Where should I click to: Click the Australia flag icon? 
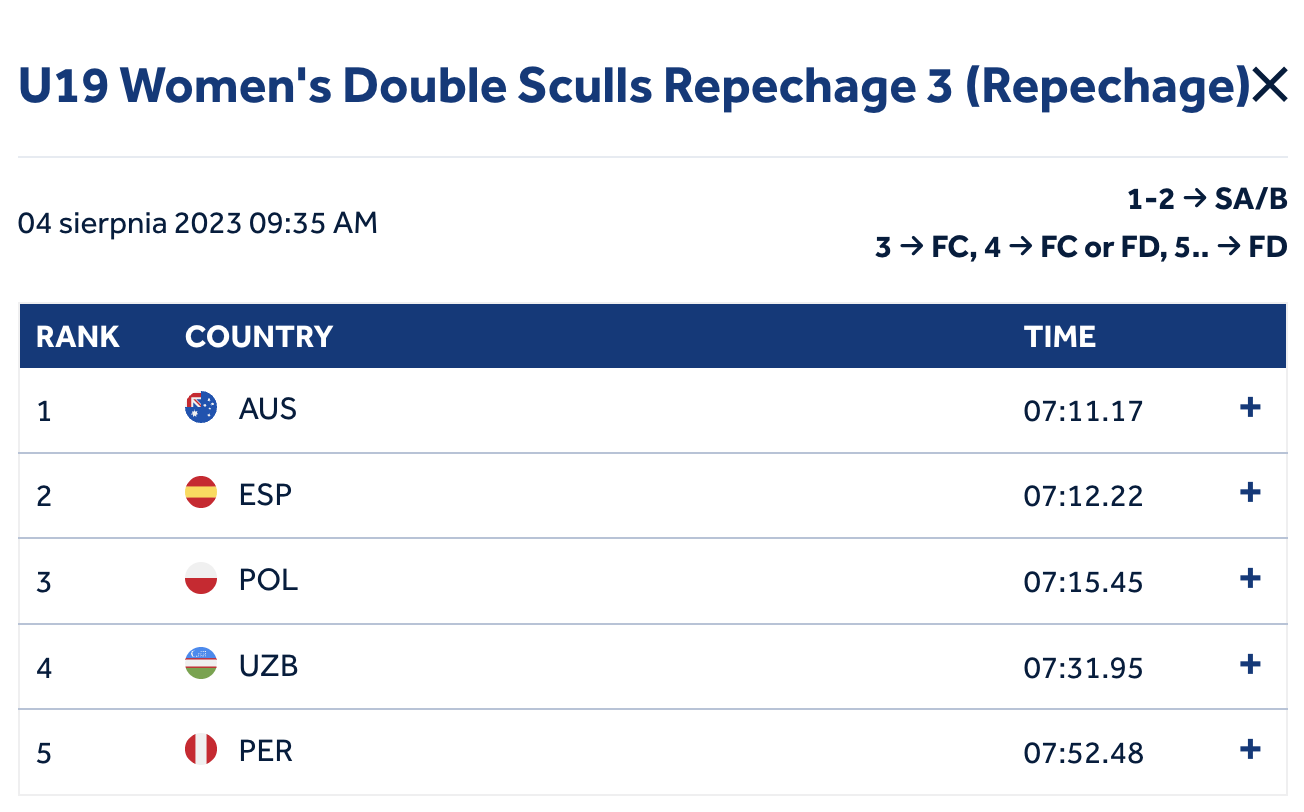201,408
